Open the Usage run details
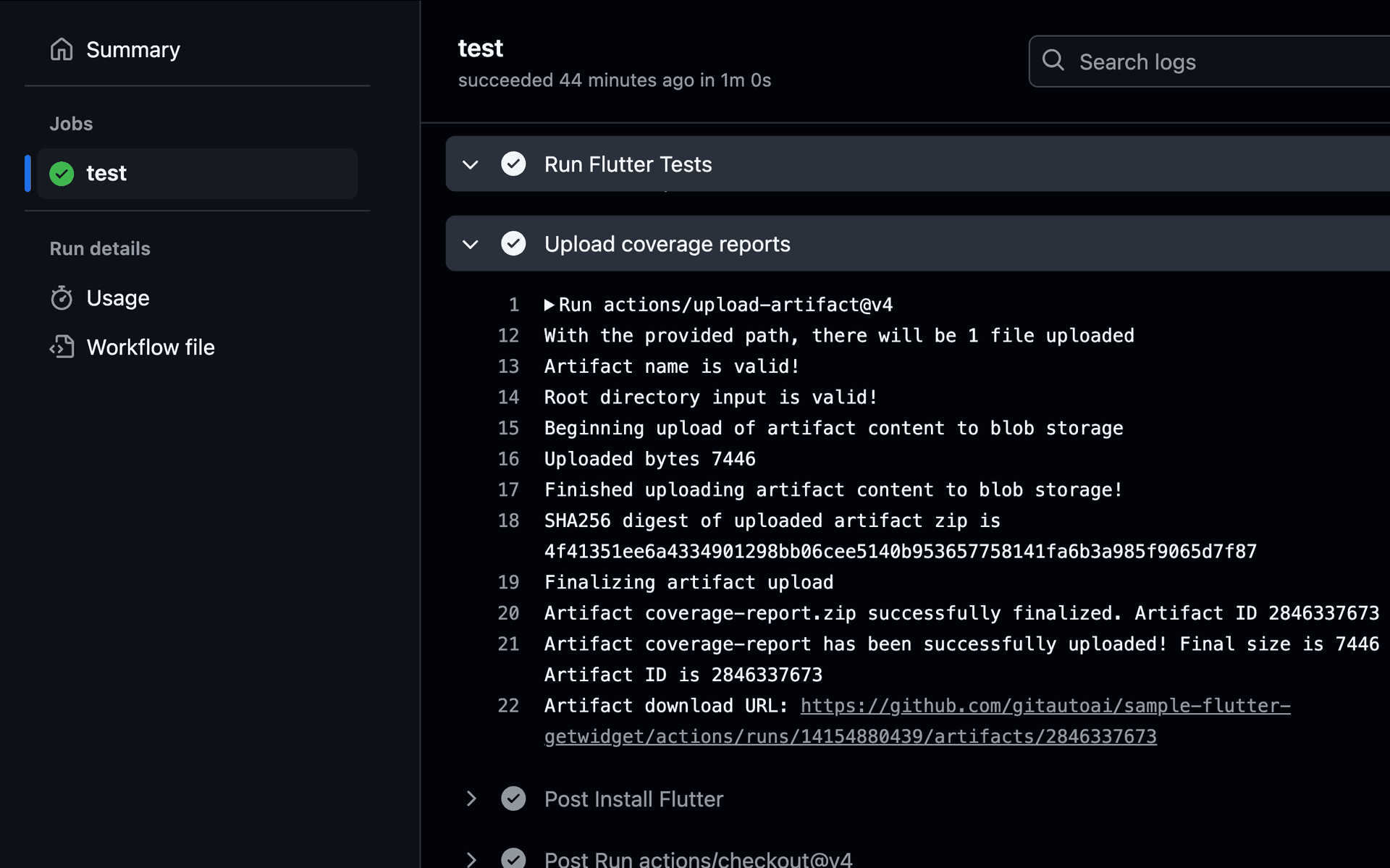 [x=118, y=298]
